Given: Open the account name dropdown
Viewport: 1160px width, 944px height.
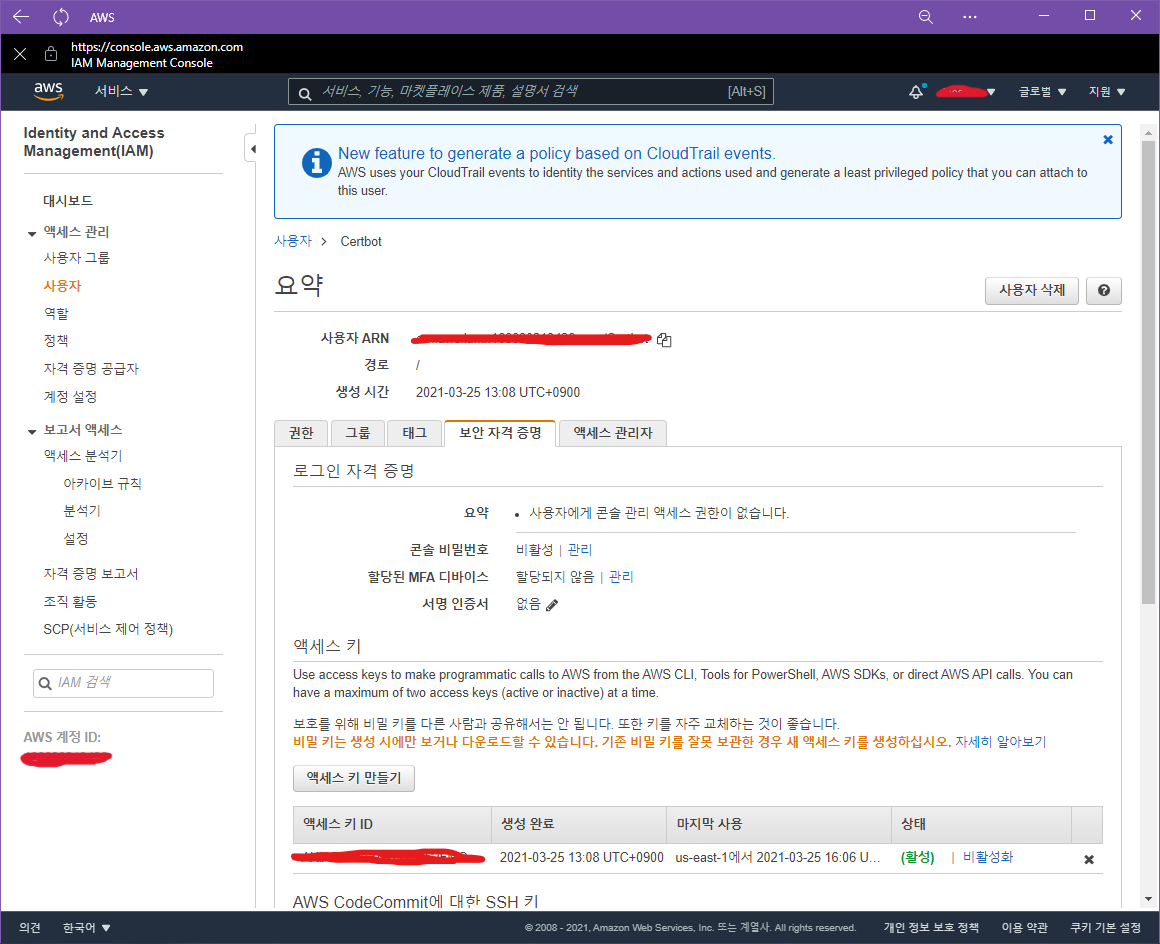Looking at the screenshot, I should [965, 92].
